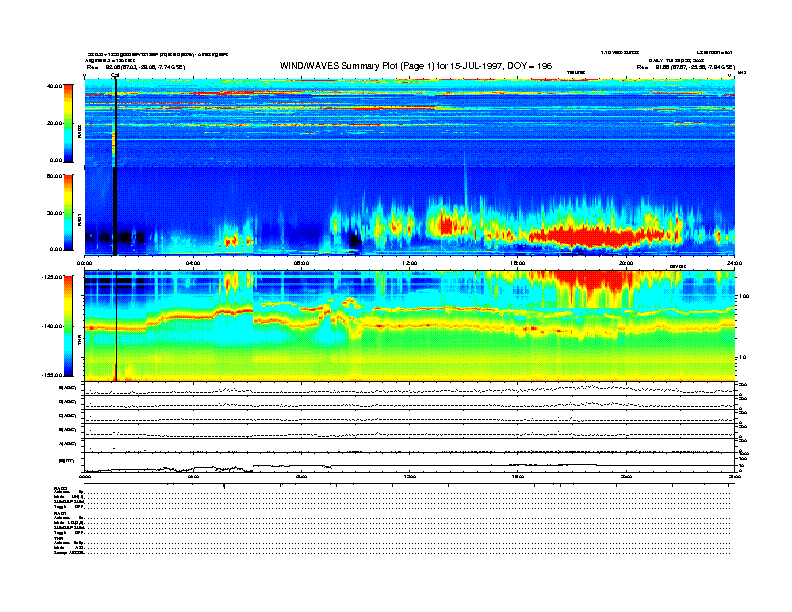Click the RAD1 color scale bar
This screenshot has width=792, height=612.
tap(68, 212)
